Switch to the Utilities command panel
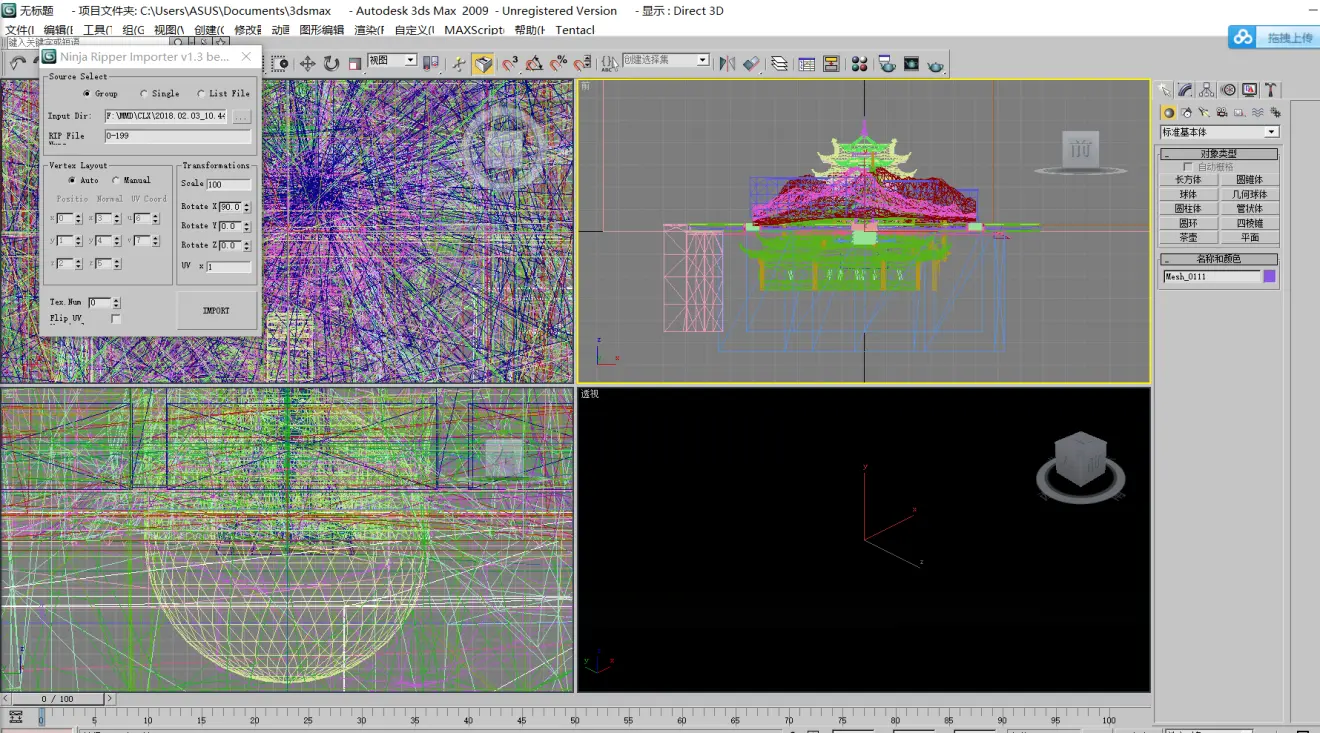This screenshot has width=1320, height=733. pyautogui.click(x=1271, y=90)
